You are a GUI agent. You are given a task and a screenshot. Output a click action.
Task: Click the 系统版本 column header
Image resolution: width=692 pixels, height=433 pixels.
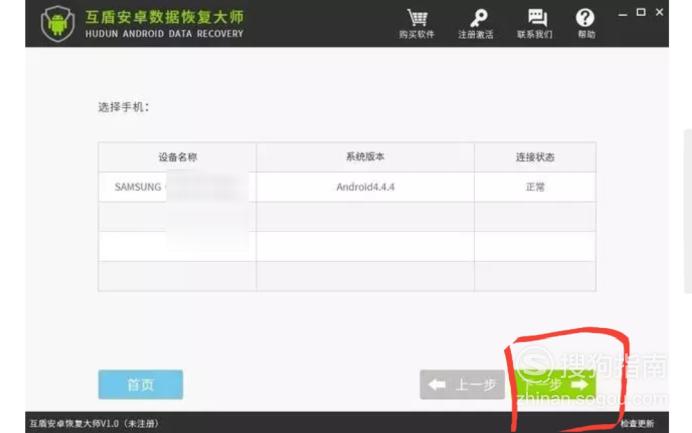tap(365, 157)
